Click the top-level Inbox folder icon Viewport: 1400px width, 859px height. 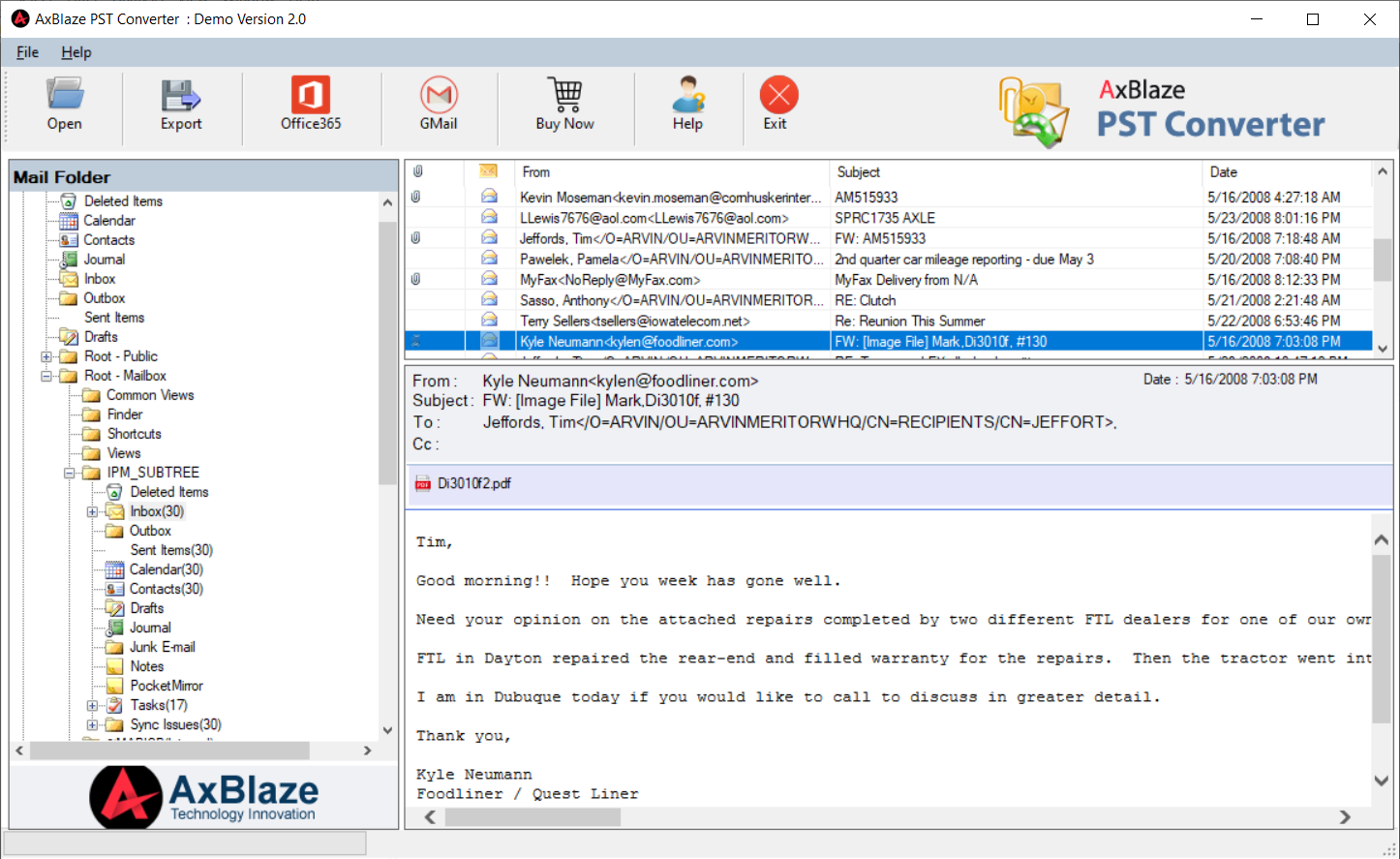click(x=69, y=279)
